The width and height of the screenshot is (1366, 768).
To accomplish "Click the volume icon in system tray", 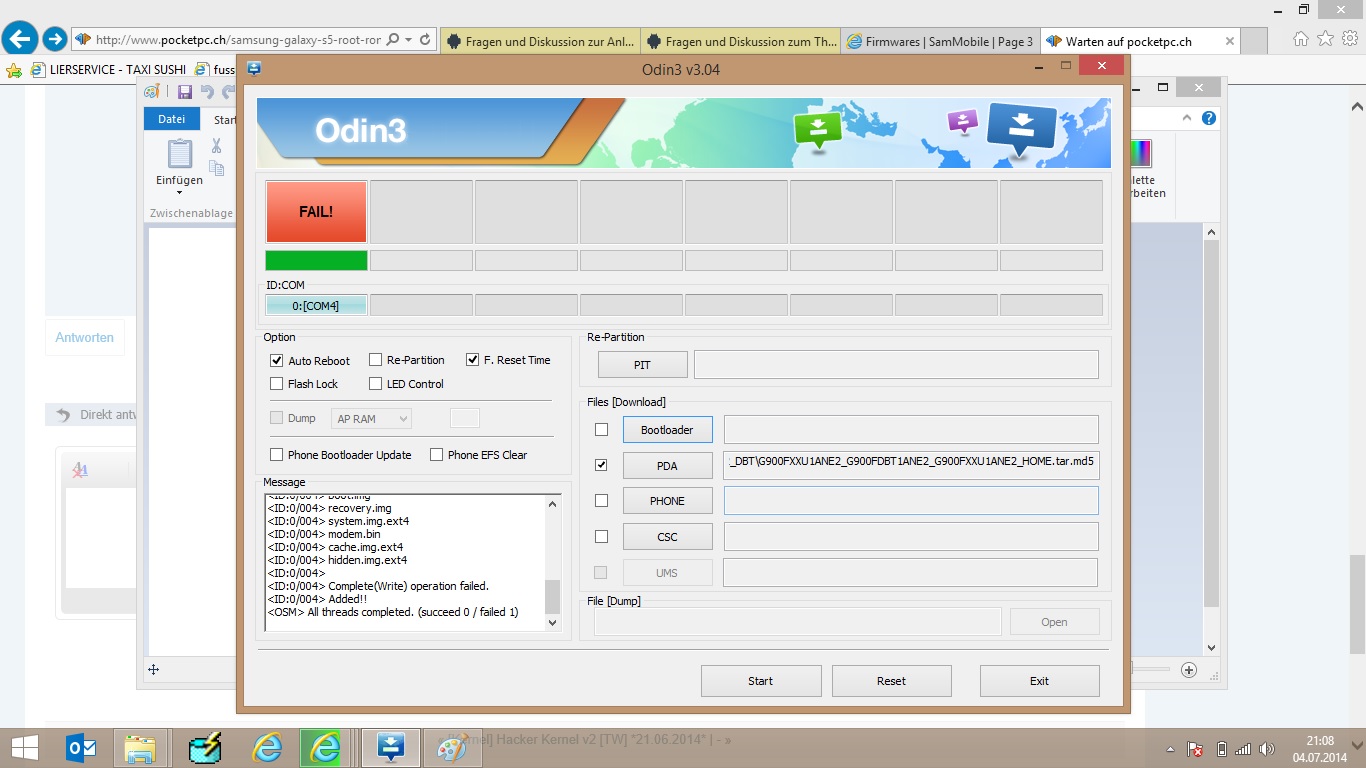I will click(1267, 749).
